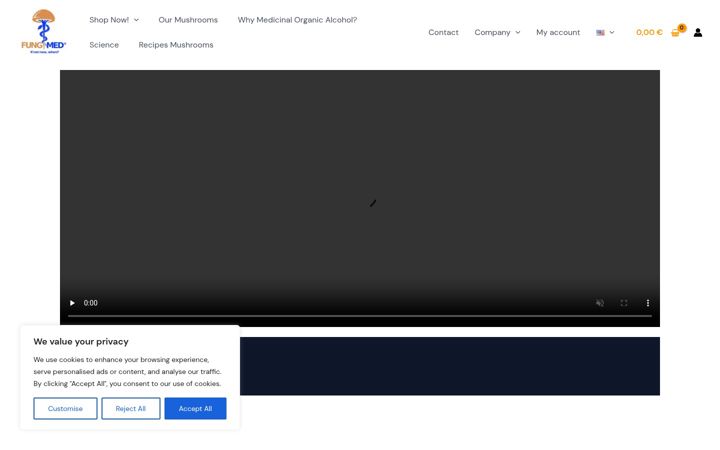This screenshot has width=720, height=450.
Task: Seek on the video progress bar
Action: point(360,316)
